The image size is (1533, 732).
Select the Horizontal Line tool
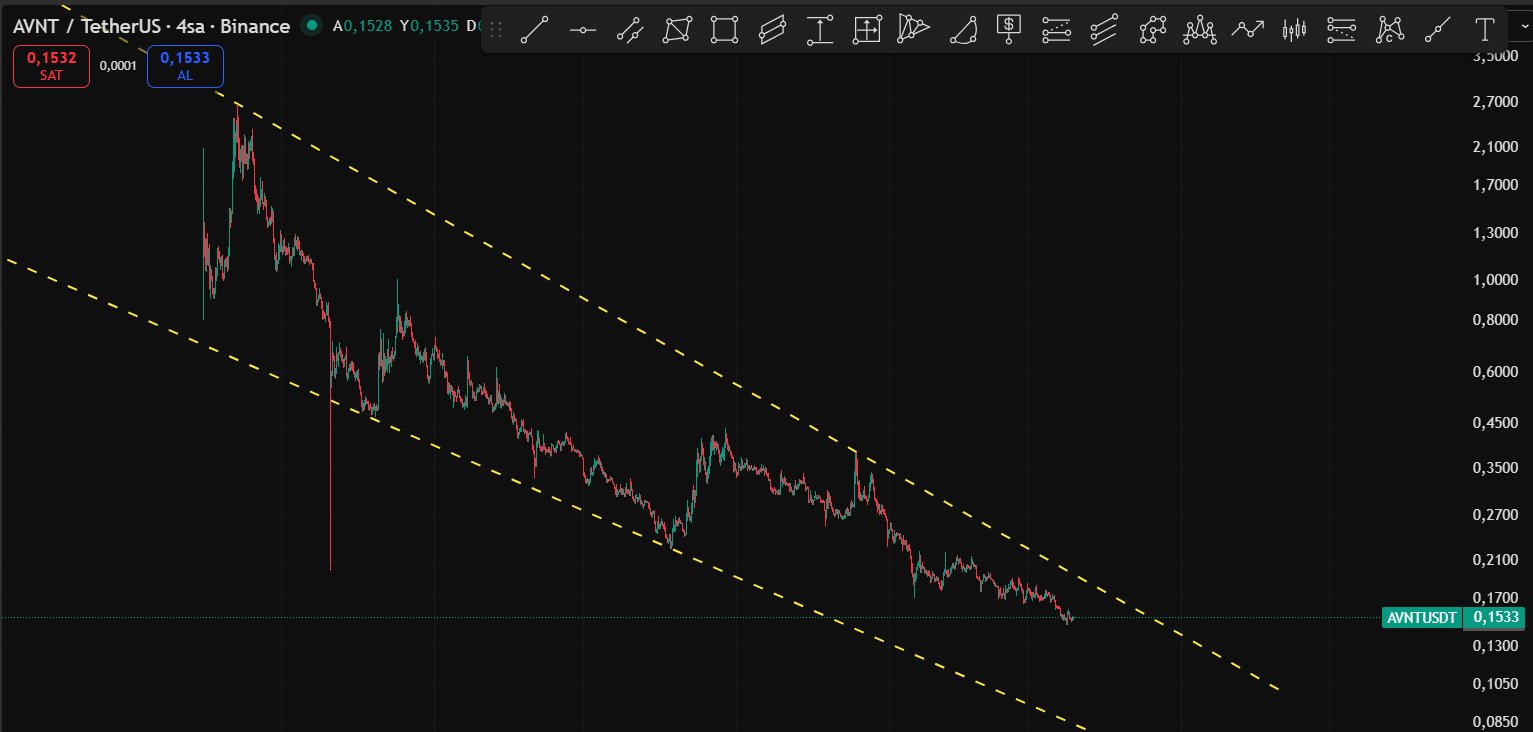(x=583, y=30)
